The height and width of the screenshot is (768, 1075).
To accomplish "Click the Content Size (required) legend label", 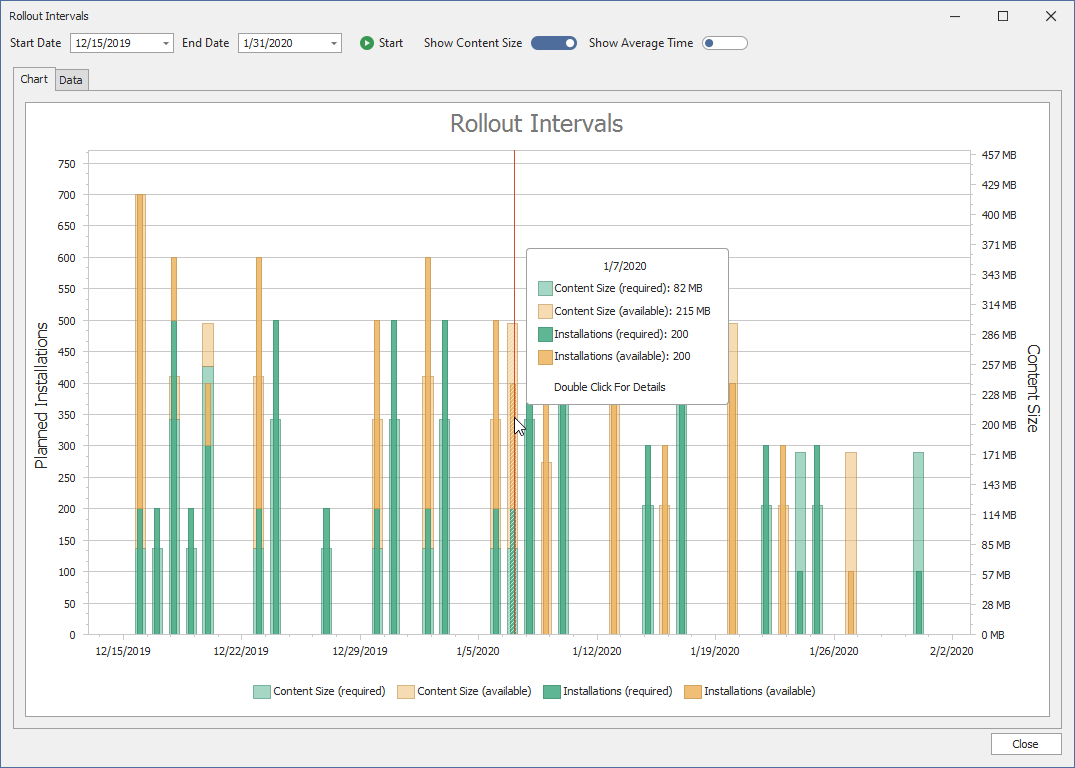I will pos(329,691).
